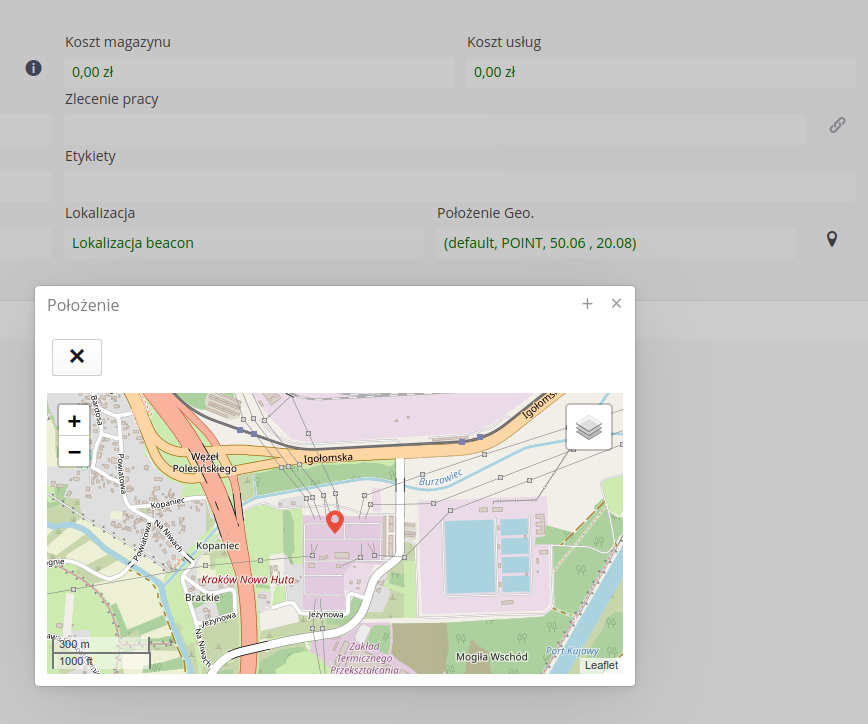The height and width of the screenshot is (724, 868).
Task: Click the blue reservoir area on map
Action: (470, 556)
